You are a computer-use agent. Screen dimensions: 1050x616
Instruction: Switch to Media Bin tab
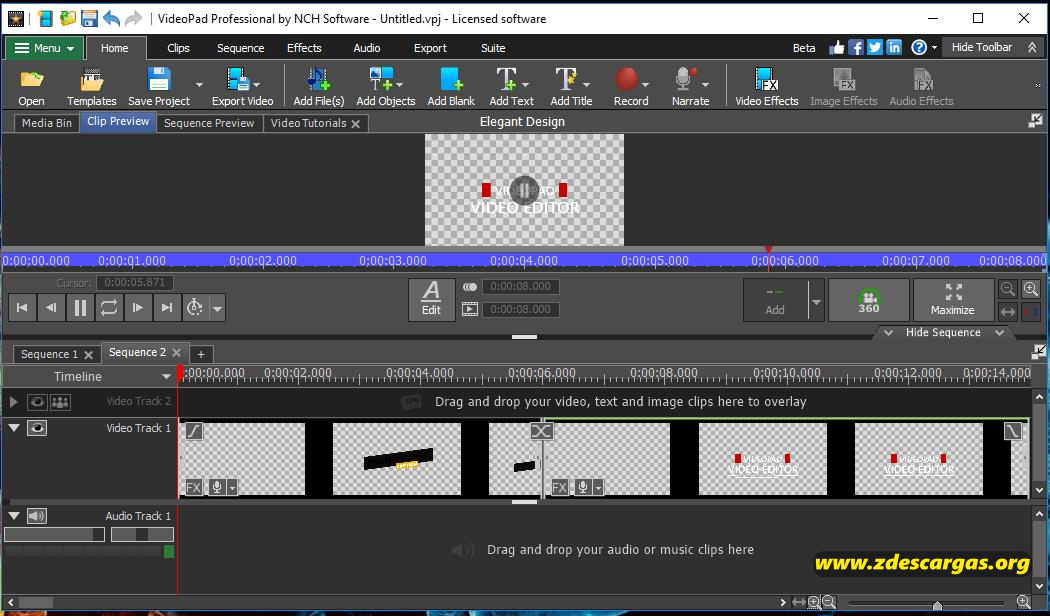point(47,123)
